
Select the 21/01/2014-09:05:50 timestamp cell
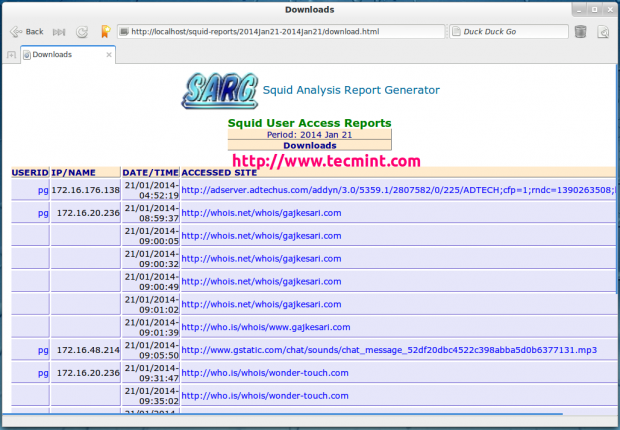tap(151, 350)
